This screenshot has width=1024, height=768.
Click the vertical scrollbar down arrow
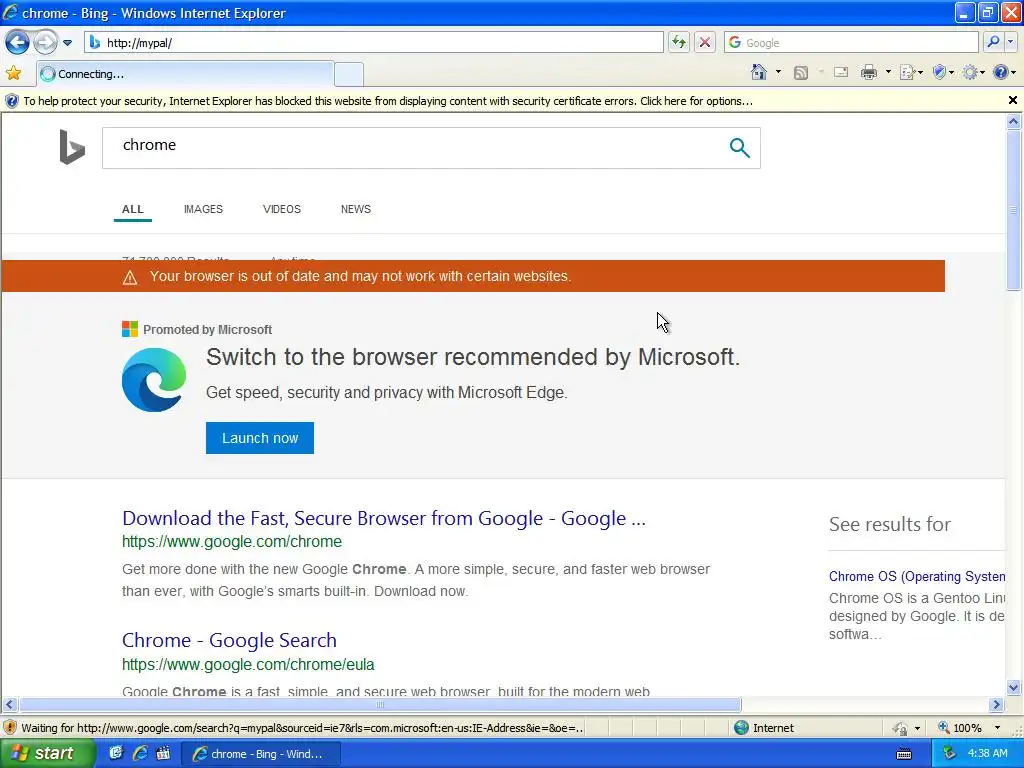(x=1014, y=687)
